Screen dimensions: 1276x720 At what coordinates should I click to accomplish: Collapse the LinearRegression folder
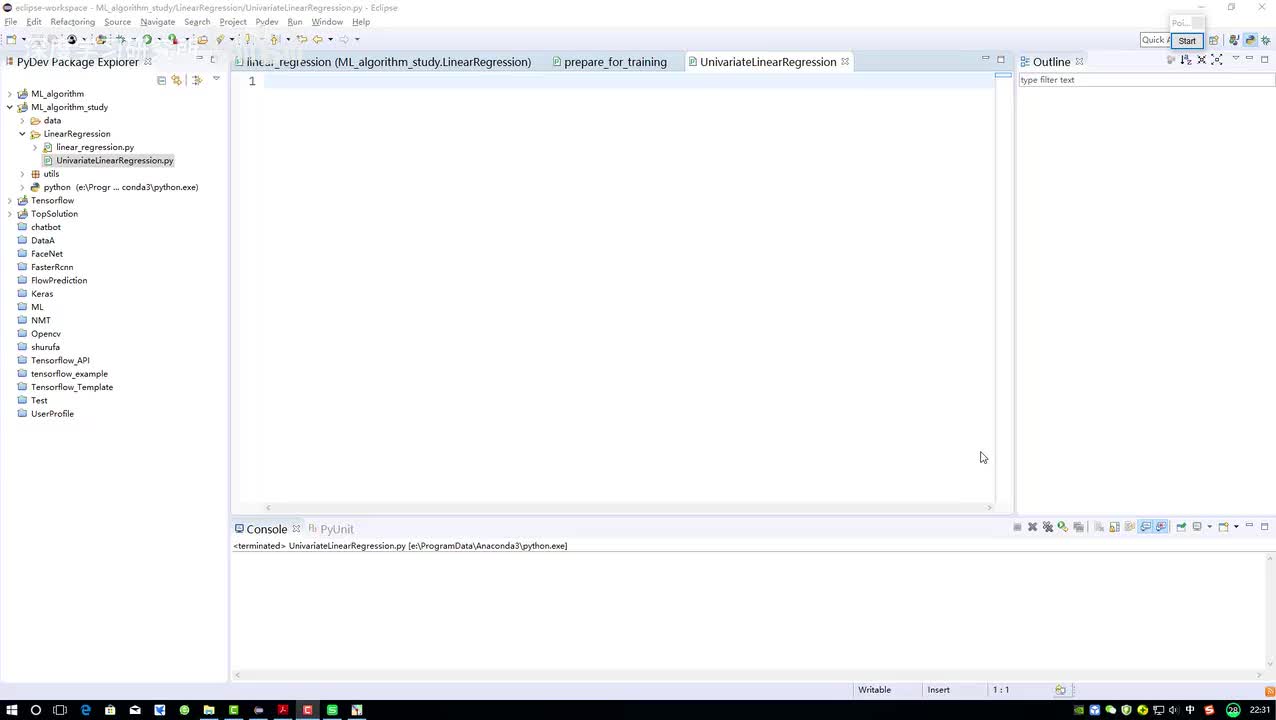22,134
